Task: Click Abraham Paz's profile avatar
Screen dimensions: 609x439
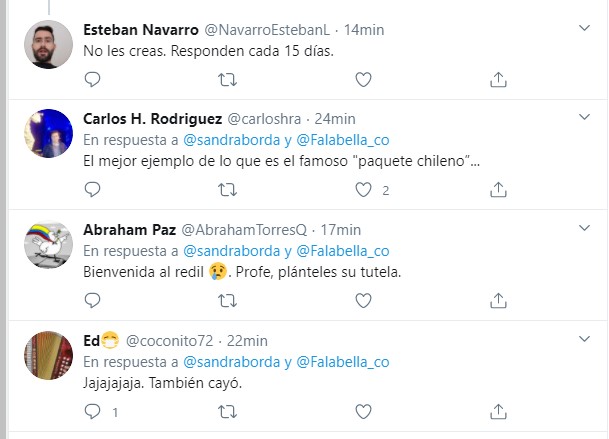Action: [x=48, y=243]
